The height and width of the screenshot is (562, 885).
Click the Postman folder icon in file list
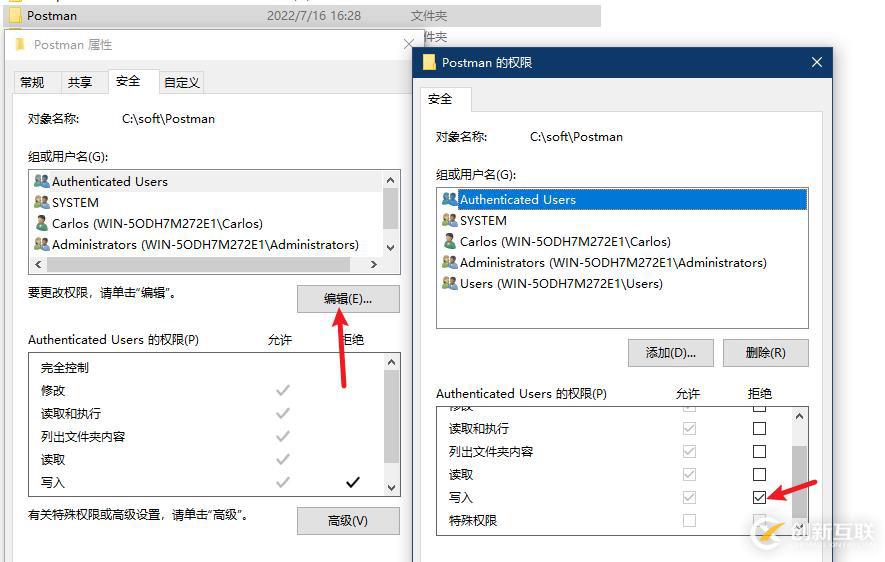[x=15, y=16]
